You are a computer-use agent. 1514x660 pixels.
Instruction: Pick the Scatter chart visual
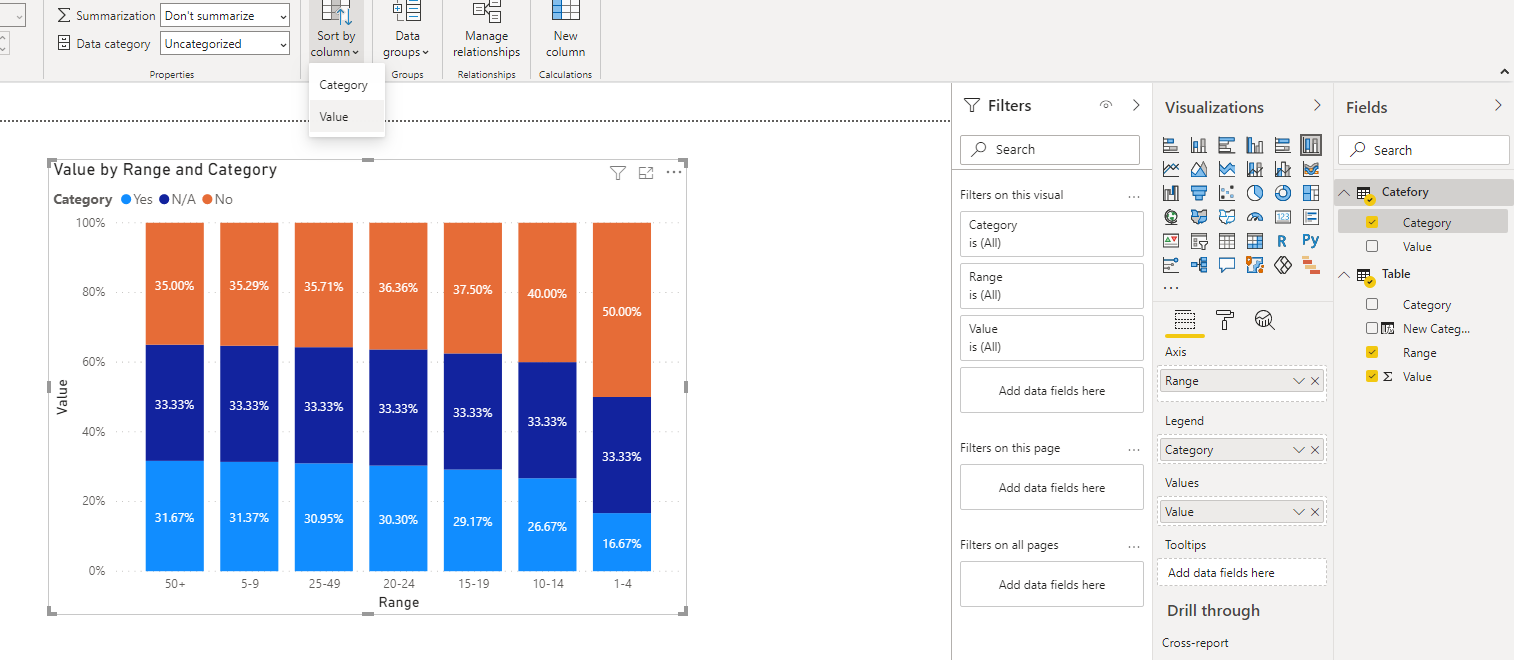tap(1227, 193)
